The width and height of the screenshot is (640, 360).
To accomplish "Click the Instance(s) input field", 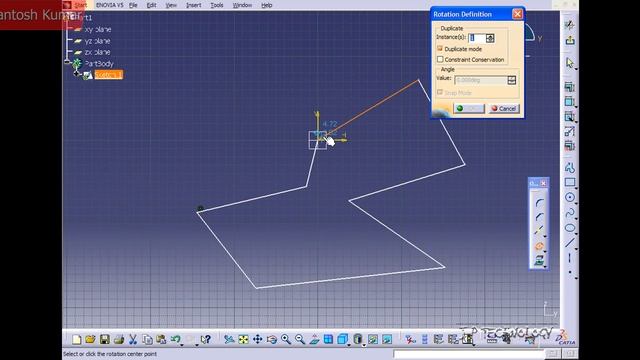I will point(477,38).
